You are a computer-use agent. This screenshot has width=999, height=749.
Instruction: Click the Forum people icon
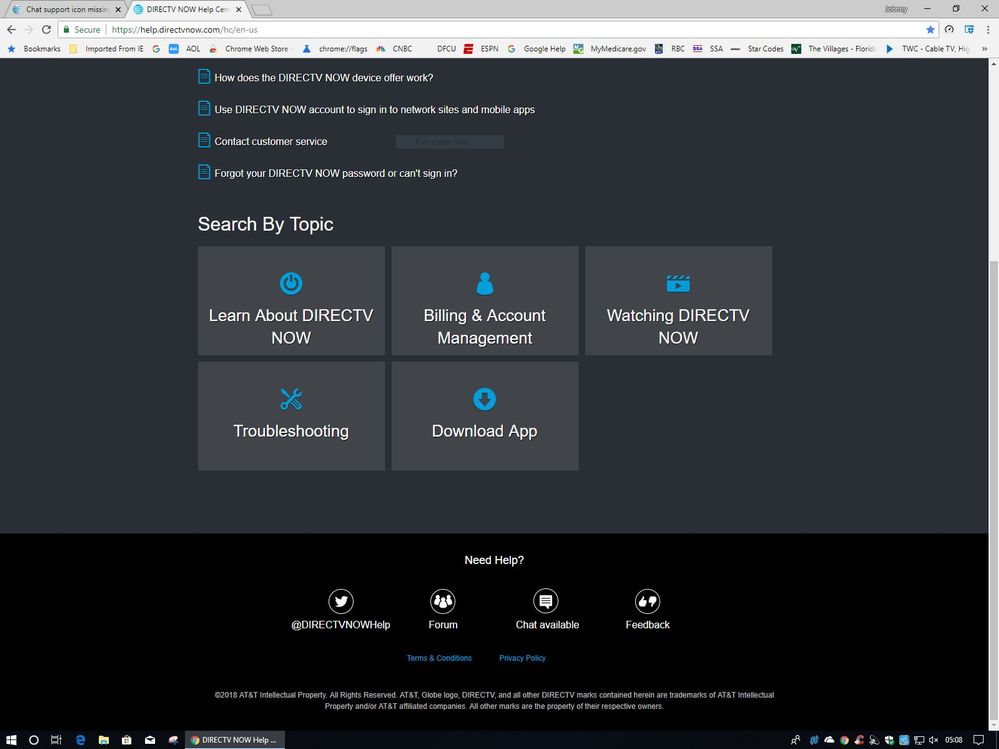[443, 601]
